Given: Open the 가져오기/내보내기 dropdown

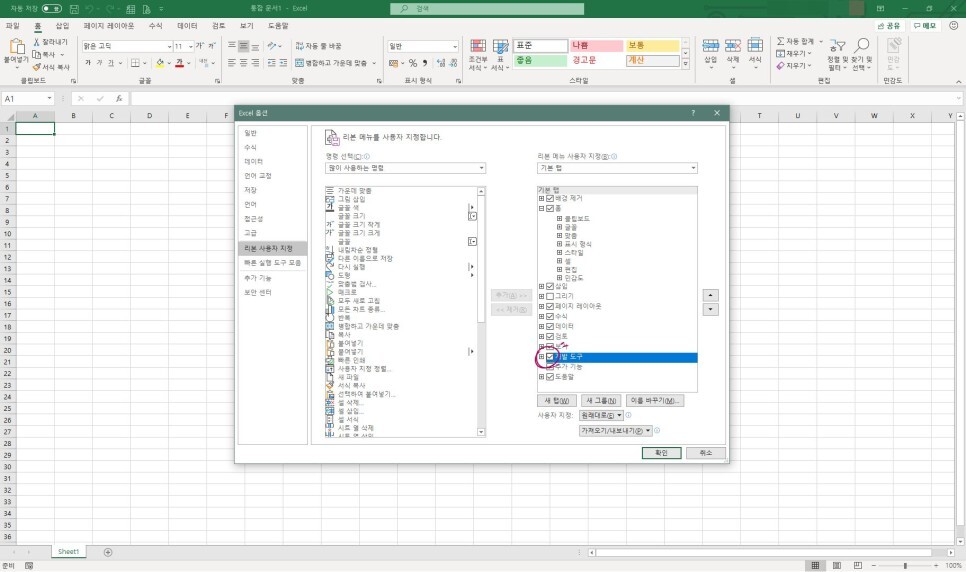Looking at the screenshot, I should 615,431.
